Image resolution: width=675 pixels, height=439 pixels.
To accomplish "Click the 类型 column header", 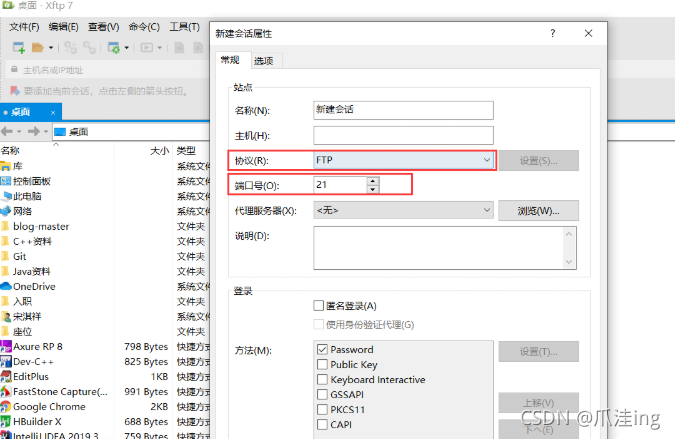I will coord(192,150).
